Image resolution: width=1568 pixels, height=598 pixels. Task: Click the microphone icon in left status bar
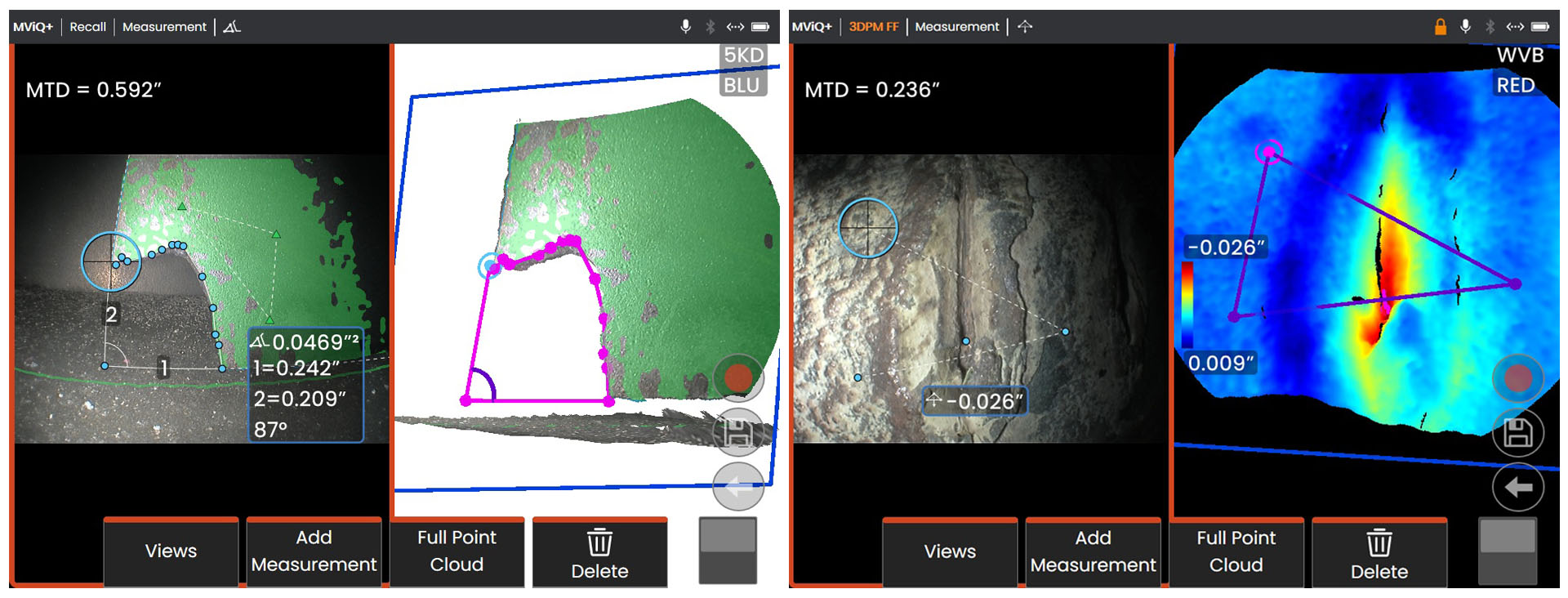(x=686, y=27)
